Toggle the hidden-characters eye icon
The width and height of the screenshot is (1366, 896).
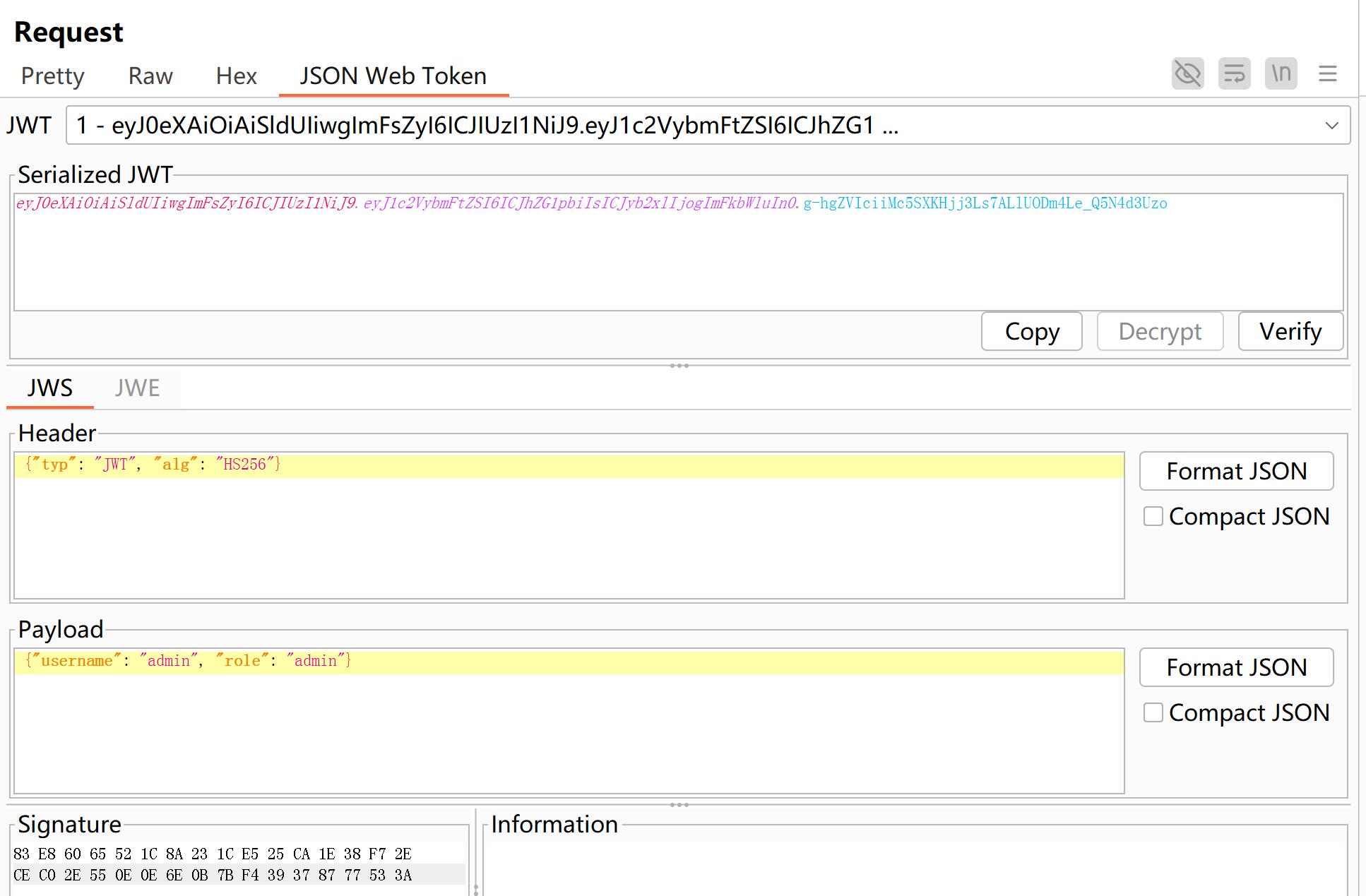coord(1187,73)
